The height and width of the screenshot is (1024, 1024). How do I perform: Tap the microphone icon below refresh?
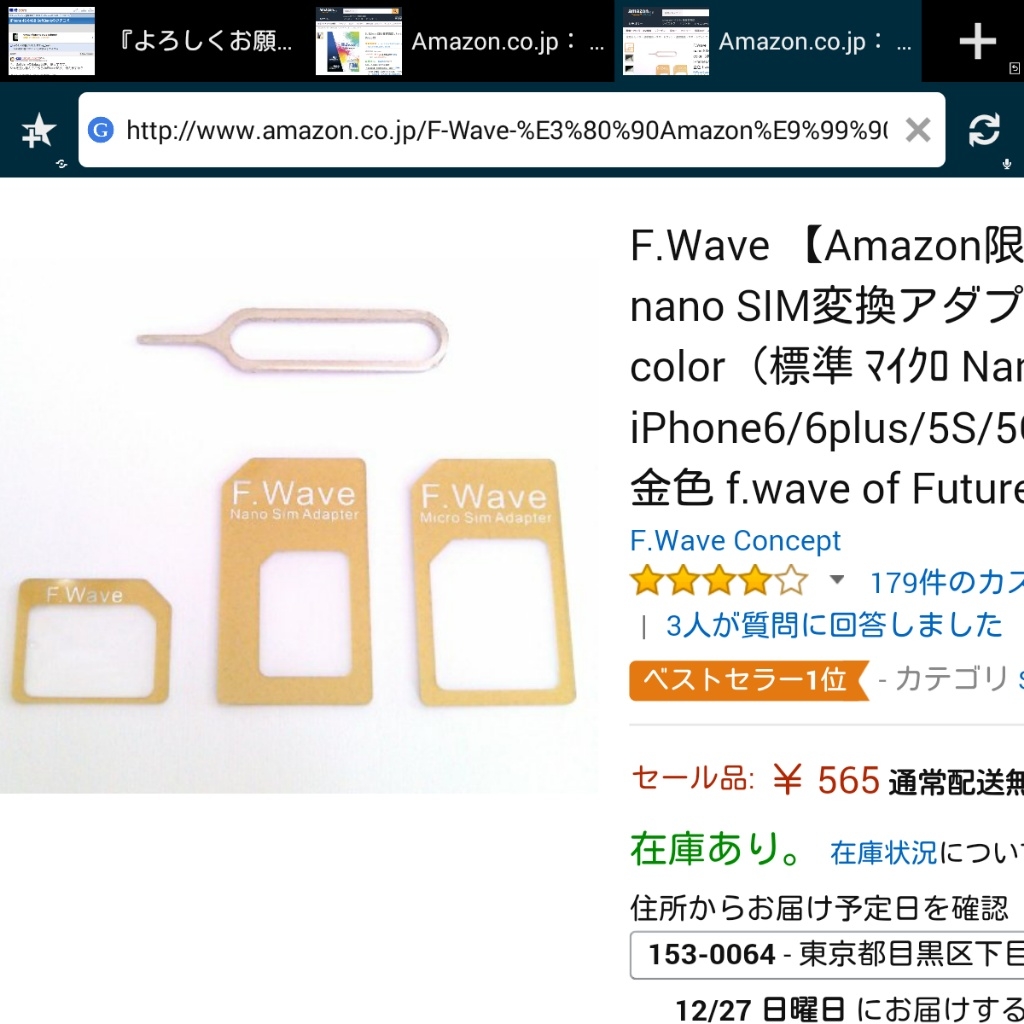click(x=1007, y=164)
